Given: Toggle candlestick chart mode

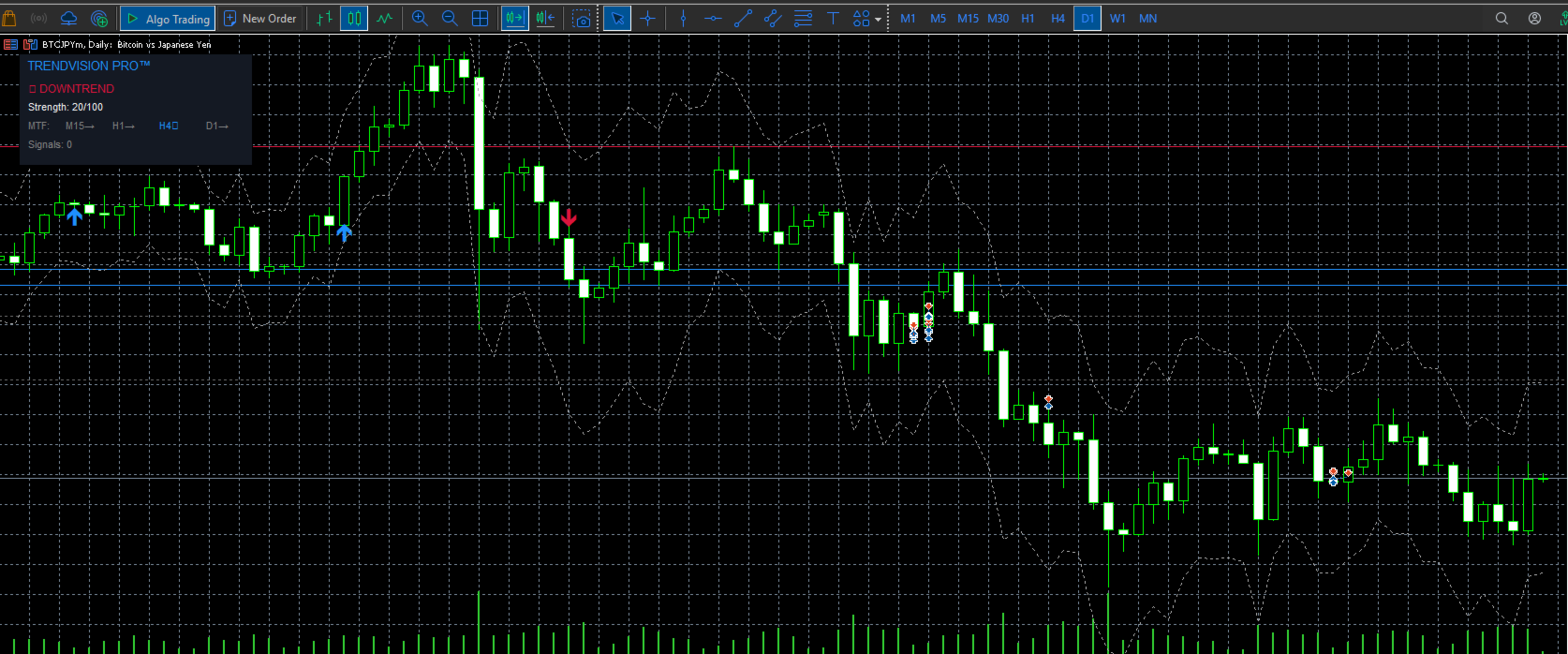Looking at the screenshot, I should click(x=354, y=18).
